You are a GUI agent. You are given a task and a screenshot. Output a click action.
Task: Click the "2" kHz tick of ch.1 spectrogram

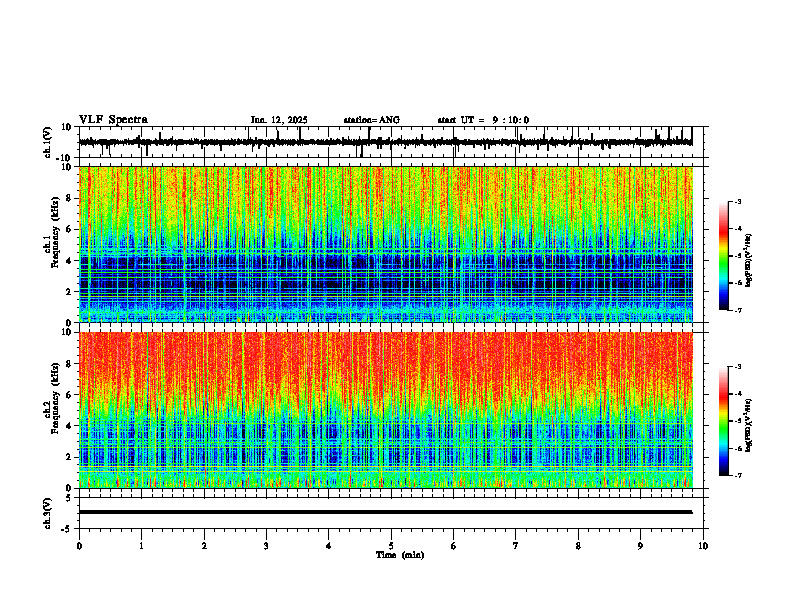(x=70, y=292)
